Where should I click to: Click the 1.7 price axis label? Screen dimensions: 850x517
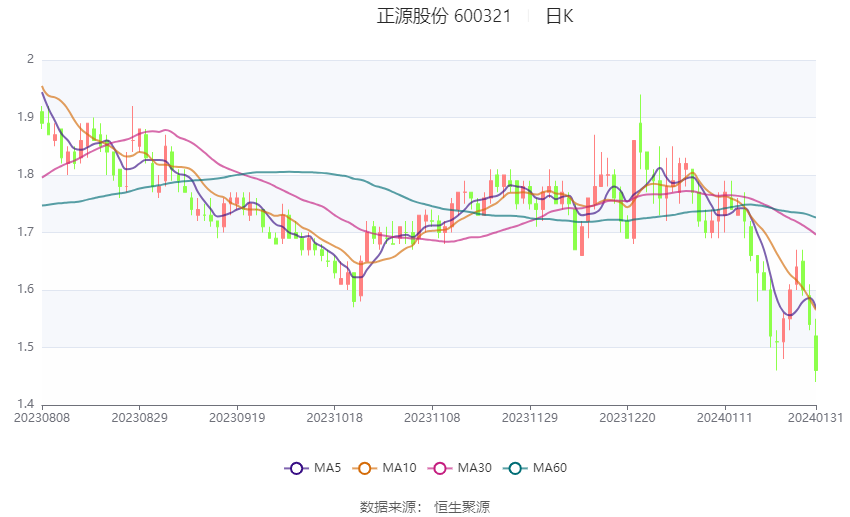click(x=25, y=232)
